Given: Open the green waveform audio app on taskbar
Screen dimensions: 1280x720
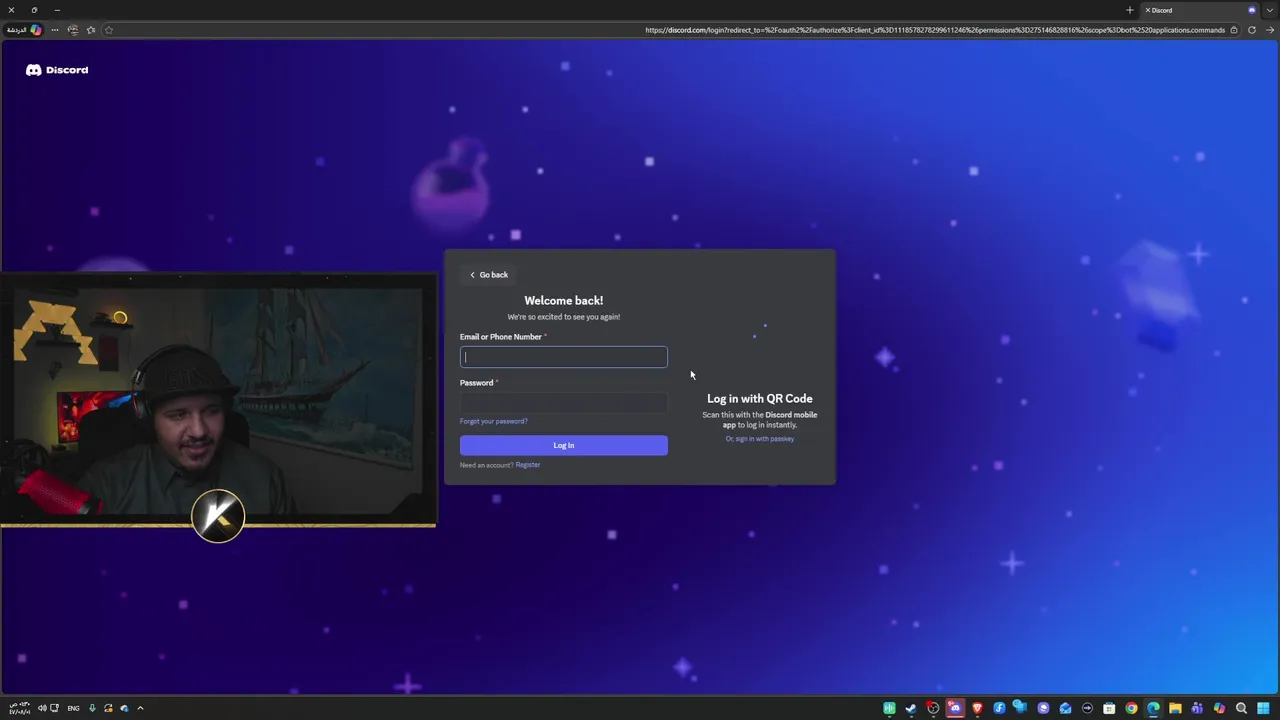Looking at the screenshot, I should click(x=889, y=708).
